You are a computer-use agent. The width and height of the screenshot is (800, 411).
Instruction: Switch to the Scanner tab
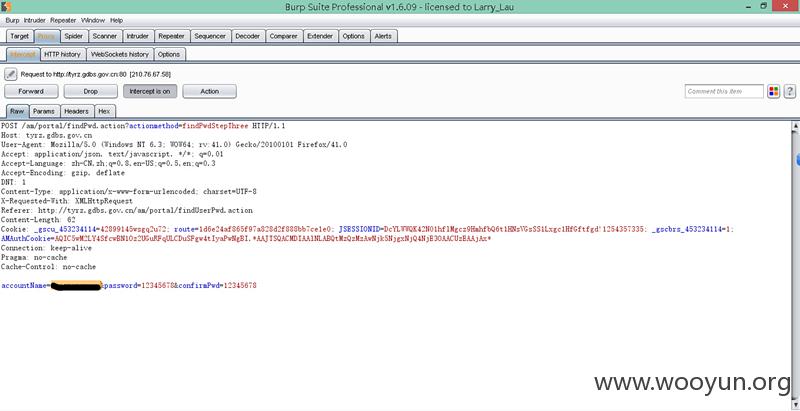105,36
